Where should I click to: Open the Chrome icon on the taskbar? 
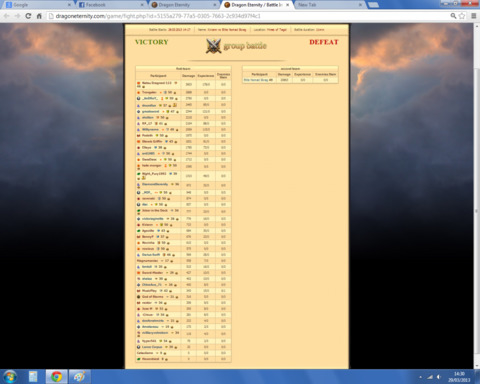(x=56, y=377)
